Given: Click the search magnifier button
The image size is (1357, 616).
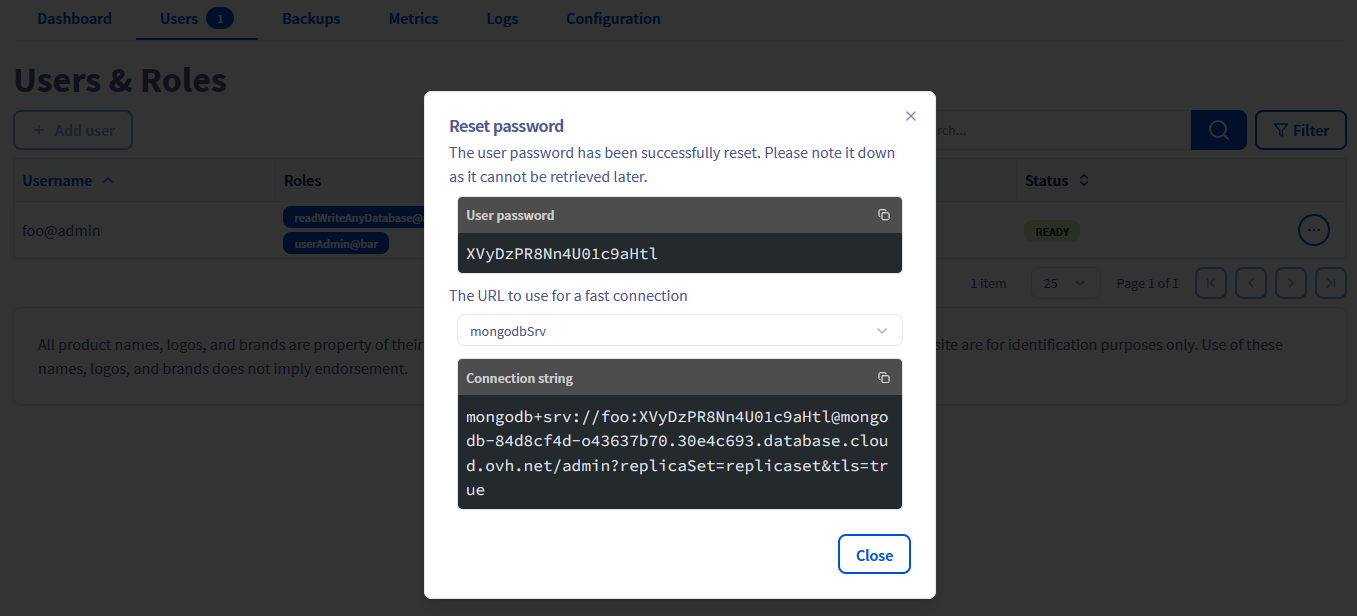Looking at the screenshot, I should point(1218,130).
